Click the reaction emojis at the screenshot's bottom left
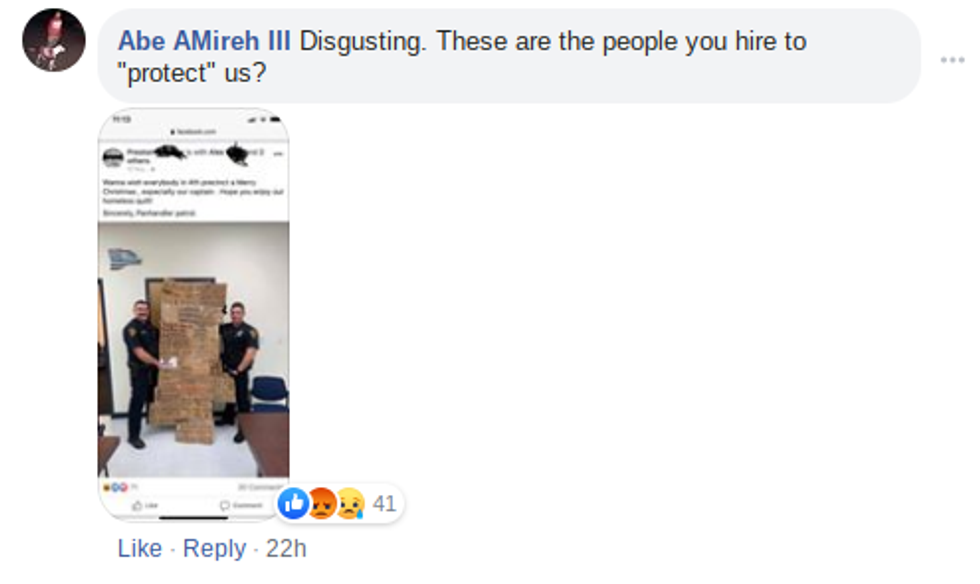 [115, 487]
